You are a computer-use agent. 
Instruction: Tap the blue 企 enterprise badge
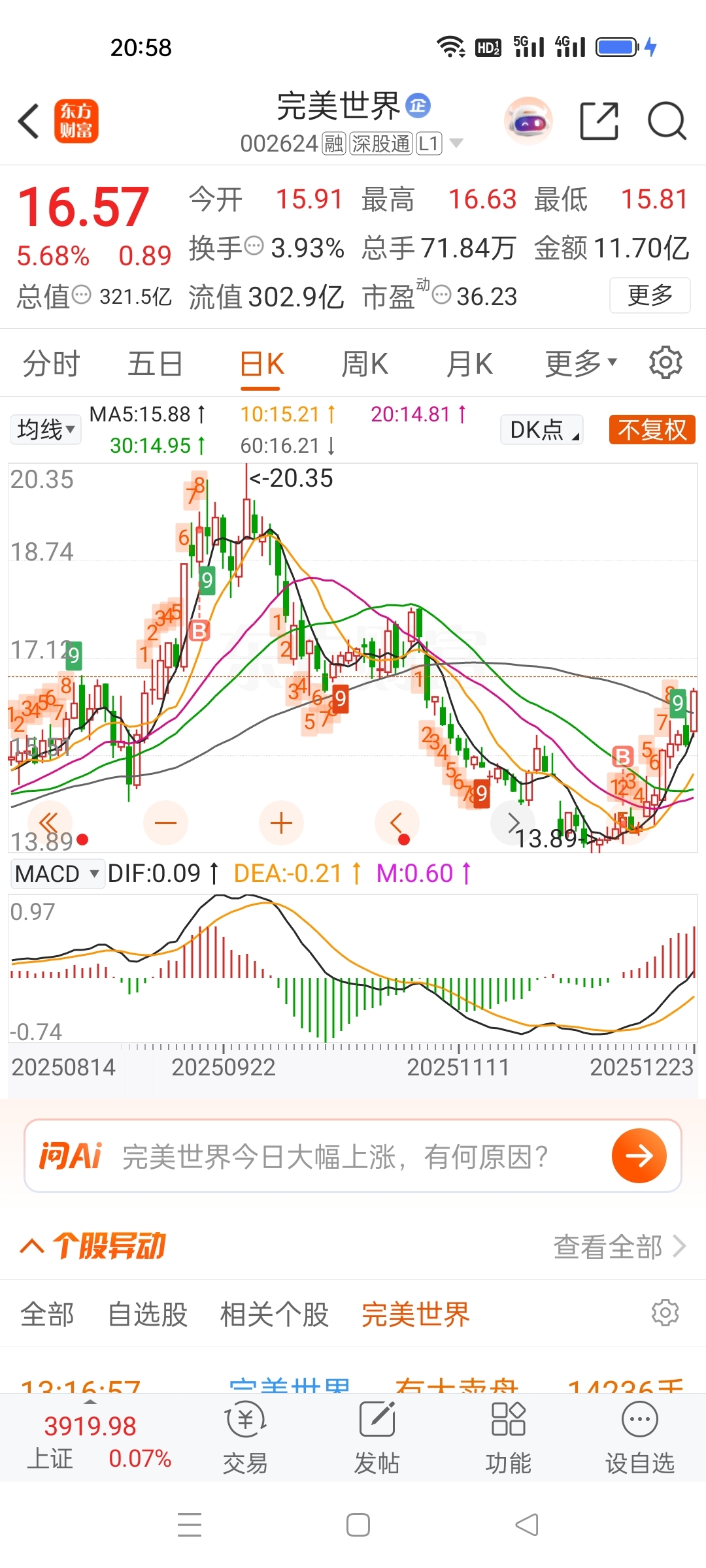tap(418, 105)
